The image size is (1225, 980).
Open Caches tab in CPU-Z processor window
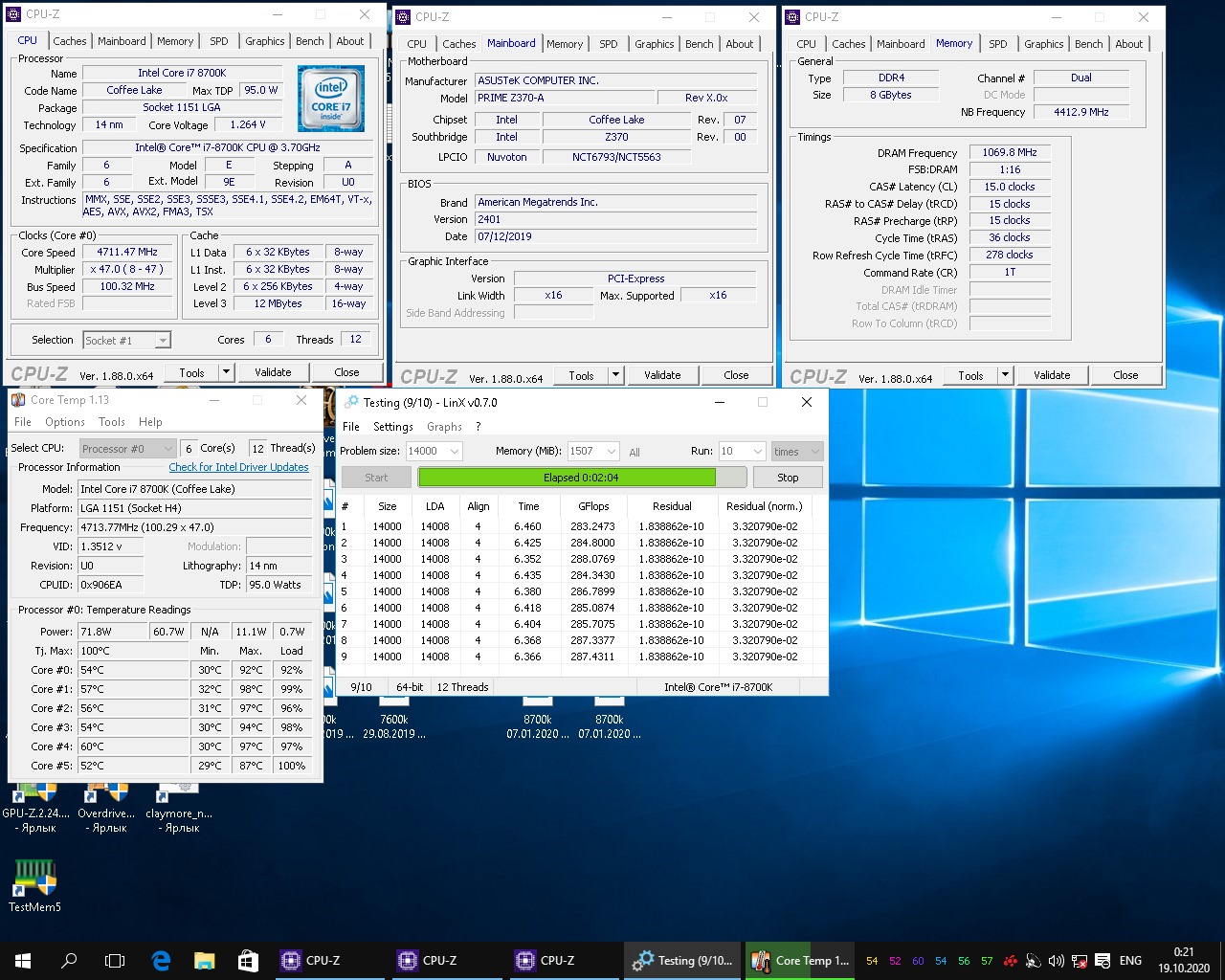pyautogui.click(x=70, y=41)
